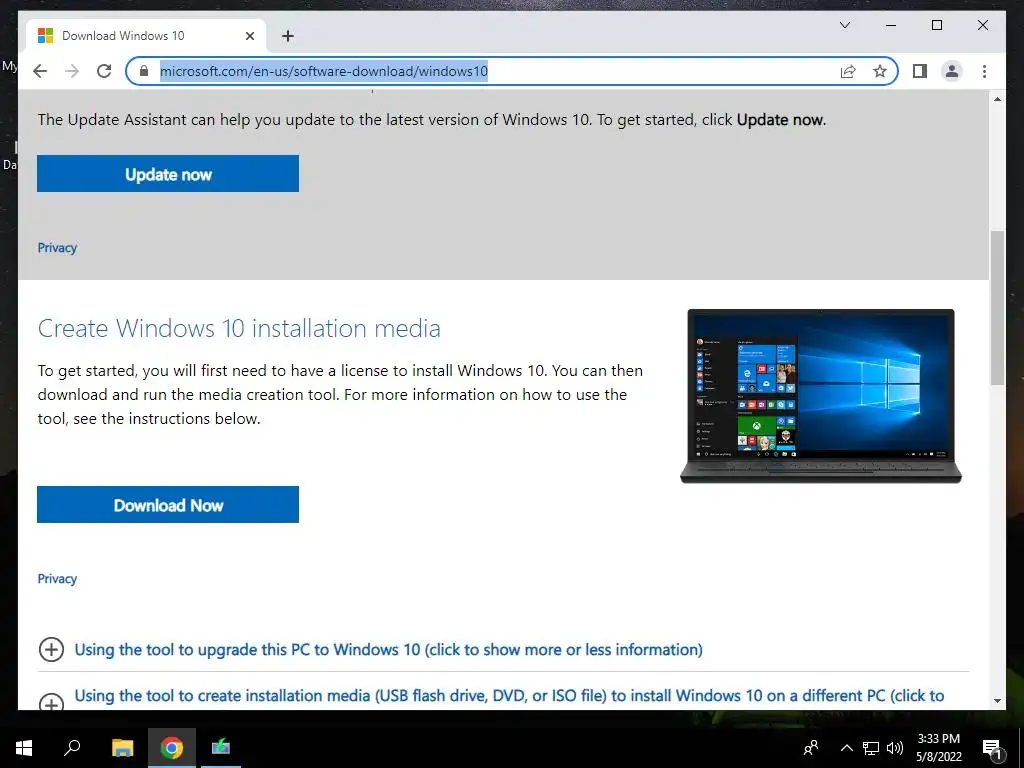Image resolution: width=1024 pixels, height=768 pixels.
Task: Open File Explorer from the taskbar
Action: (122, 748)
